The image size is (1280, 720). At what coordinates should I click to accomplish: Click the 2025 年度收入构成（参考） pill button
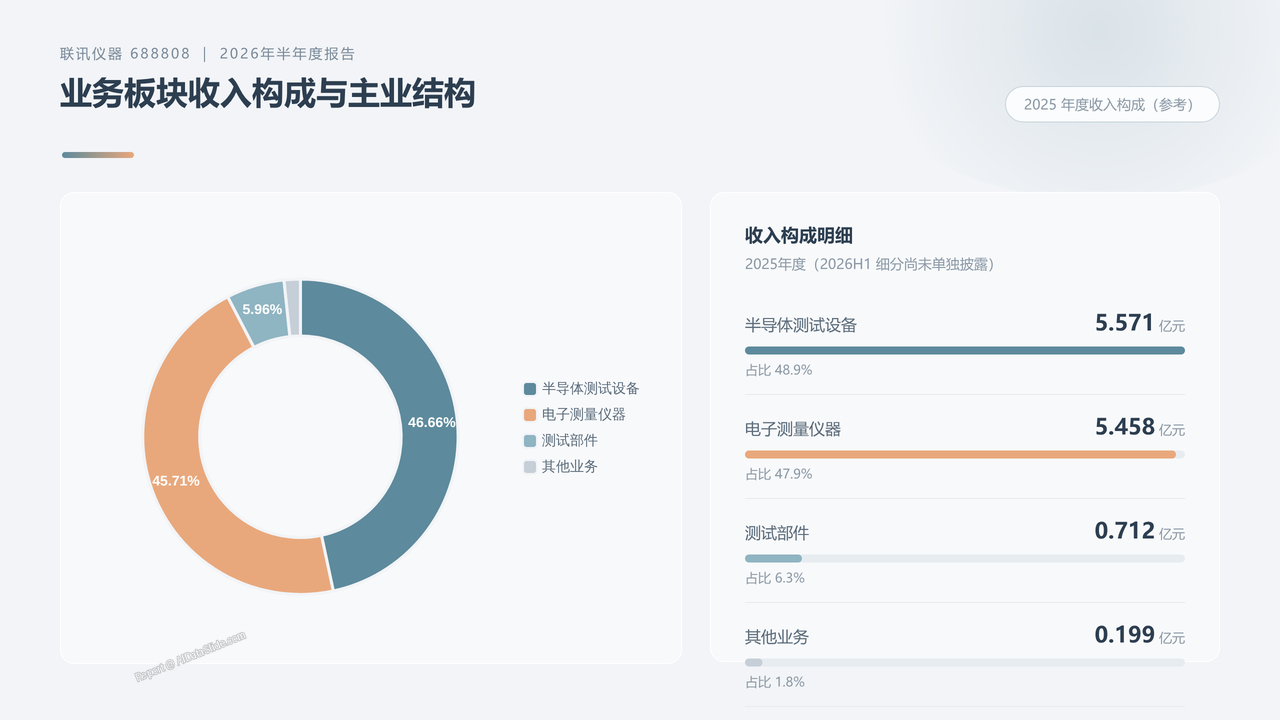(1112, 104)
